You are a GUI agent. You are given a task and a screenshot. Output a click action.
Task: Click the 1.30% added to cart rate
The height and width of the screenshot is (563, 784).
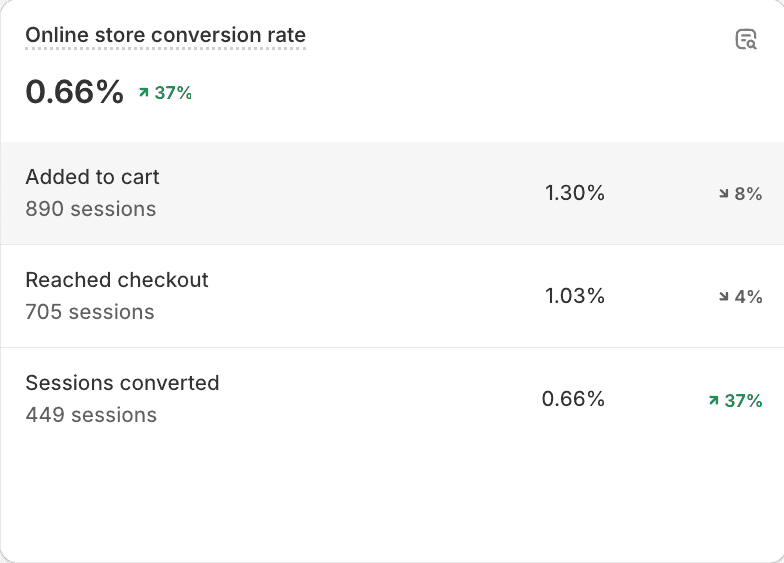coord(574,193)
